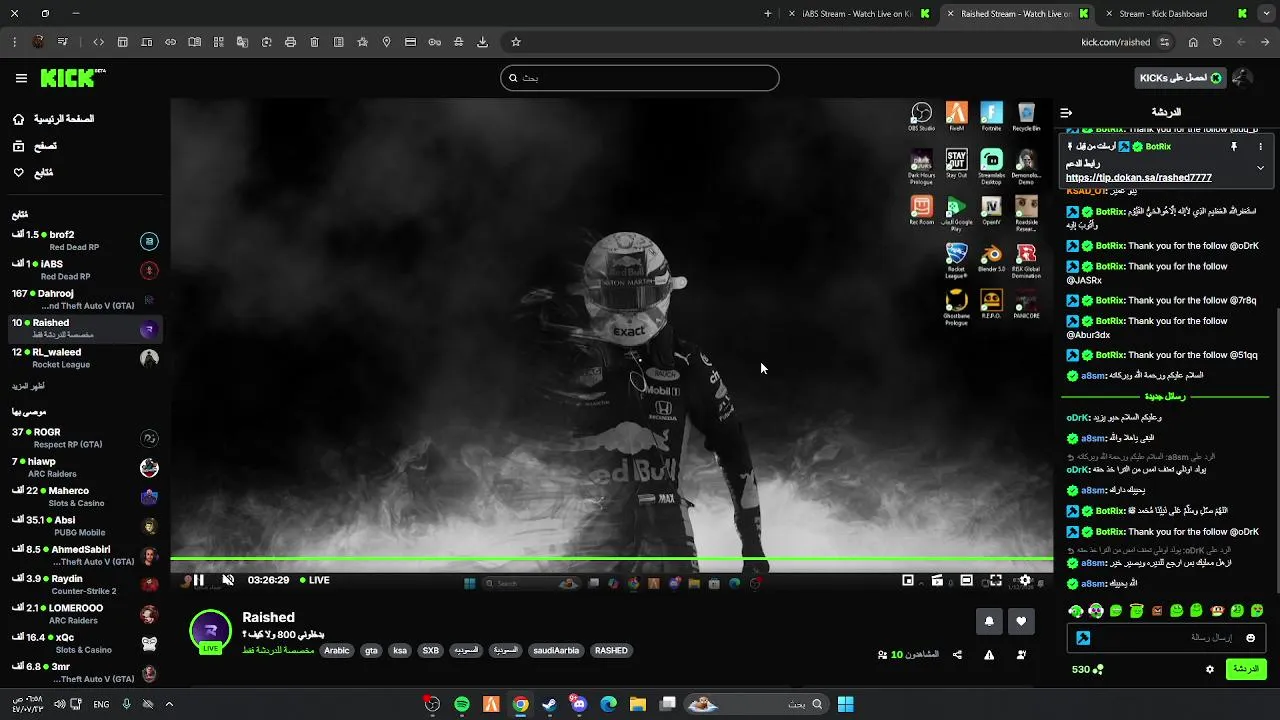Open the tip.dokan.sa support link
Image resolution: width=1280 pixels, height=720 pixels.
(x=1139, y=178)
